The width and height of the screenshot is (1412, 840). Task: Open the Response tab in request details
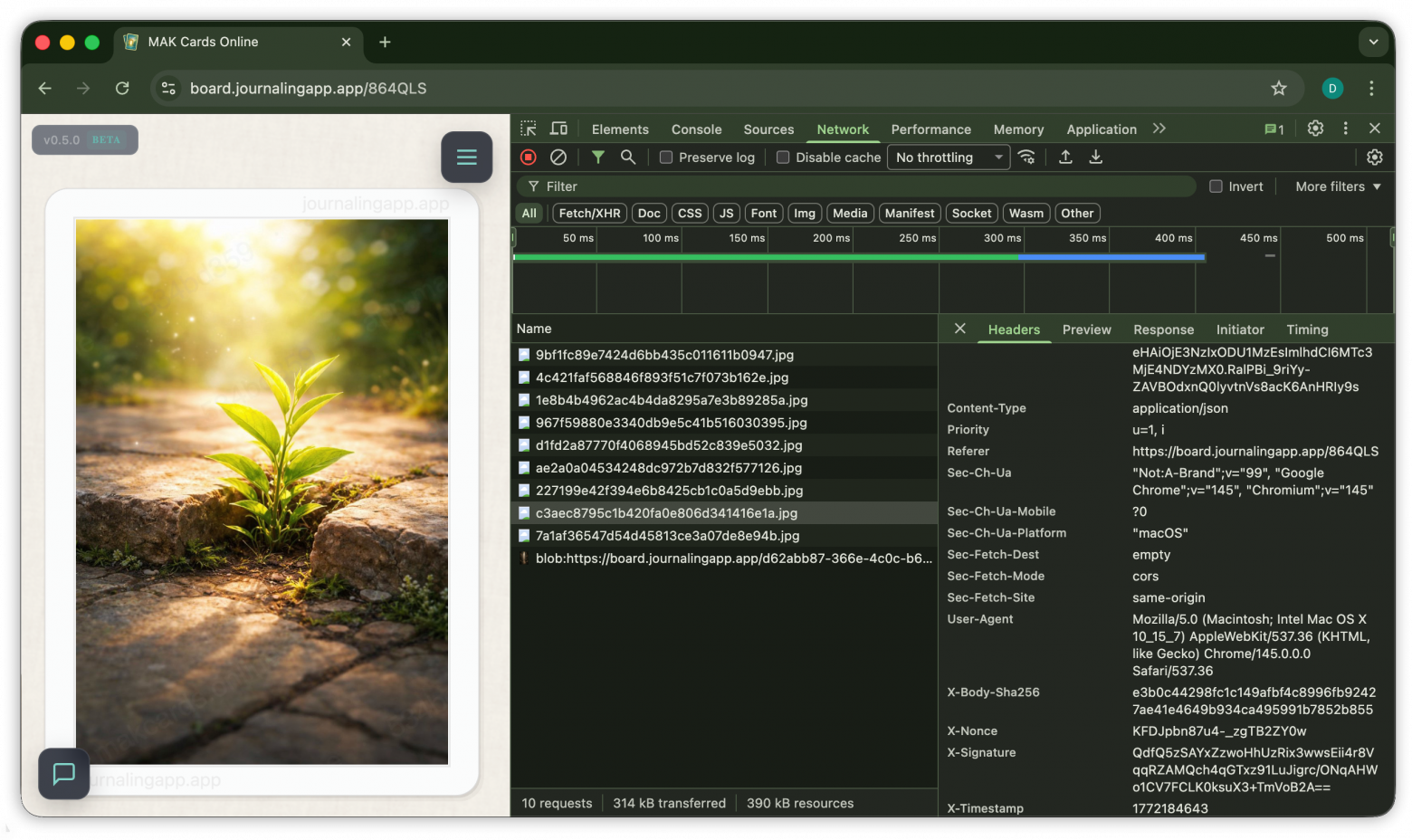tap(1163, 329)
